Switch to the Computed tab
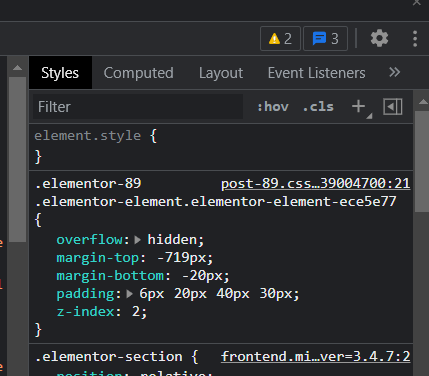This screenshot has width=429, height=376. click(x=138, y=73)
